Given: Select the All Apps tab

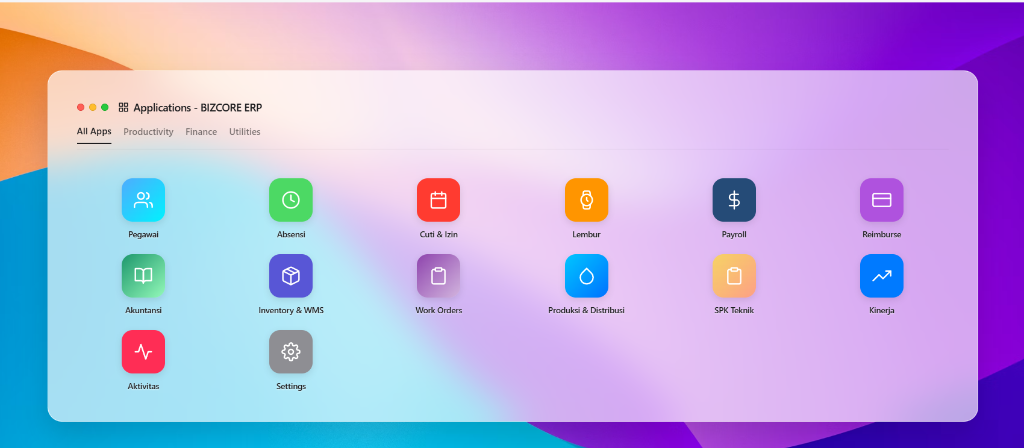Looking at the screenshot, I should point(94,131).
